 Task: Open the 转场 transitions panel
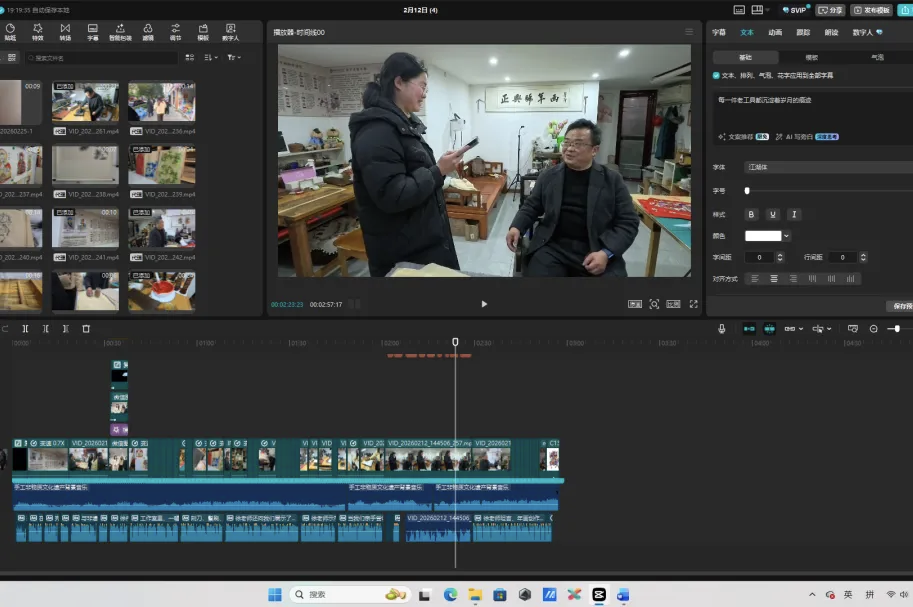coord(65,31)
